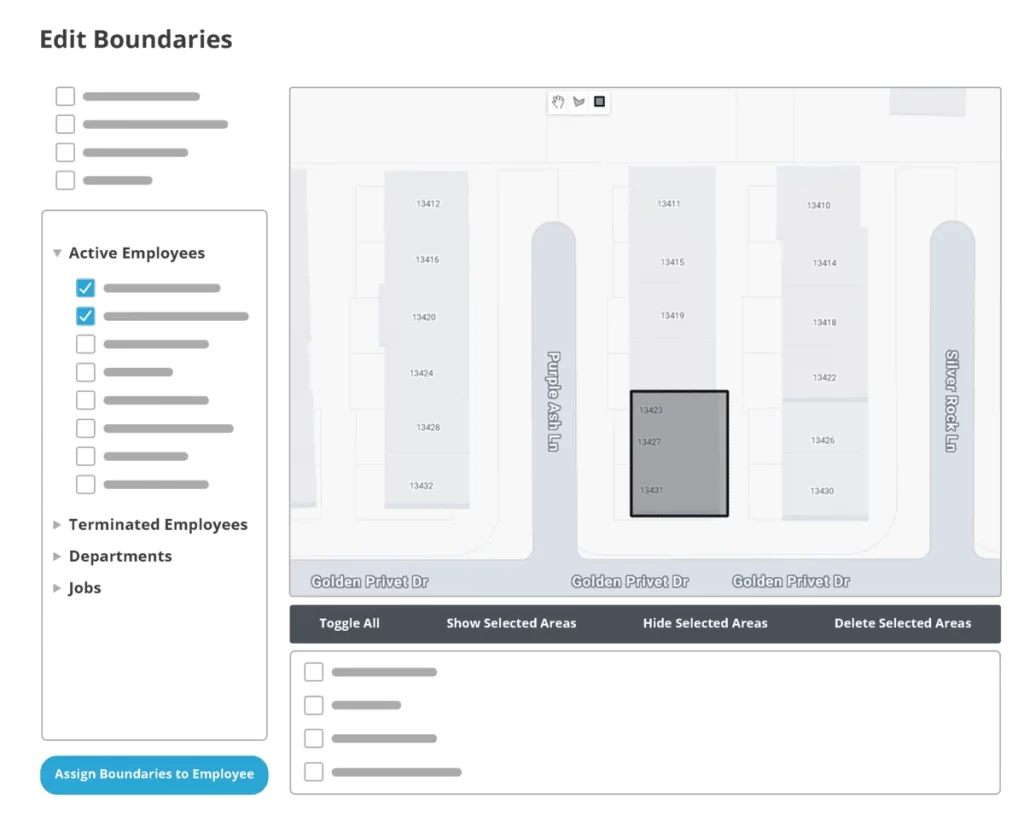Tick the topmost checkbox under Edit Boundaries

click(65, 96)
